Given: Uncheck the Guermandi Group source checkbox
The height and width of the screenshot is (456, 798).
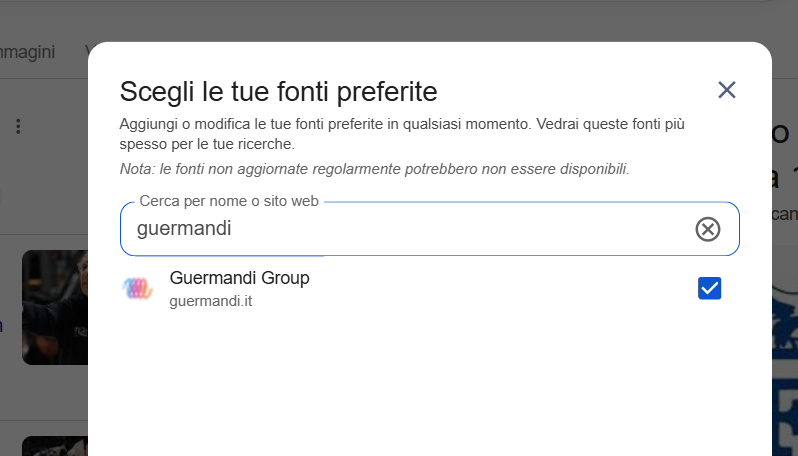Looking at the screenshot, I should [709, 288].
